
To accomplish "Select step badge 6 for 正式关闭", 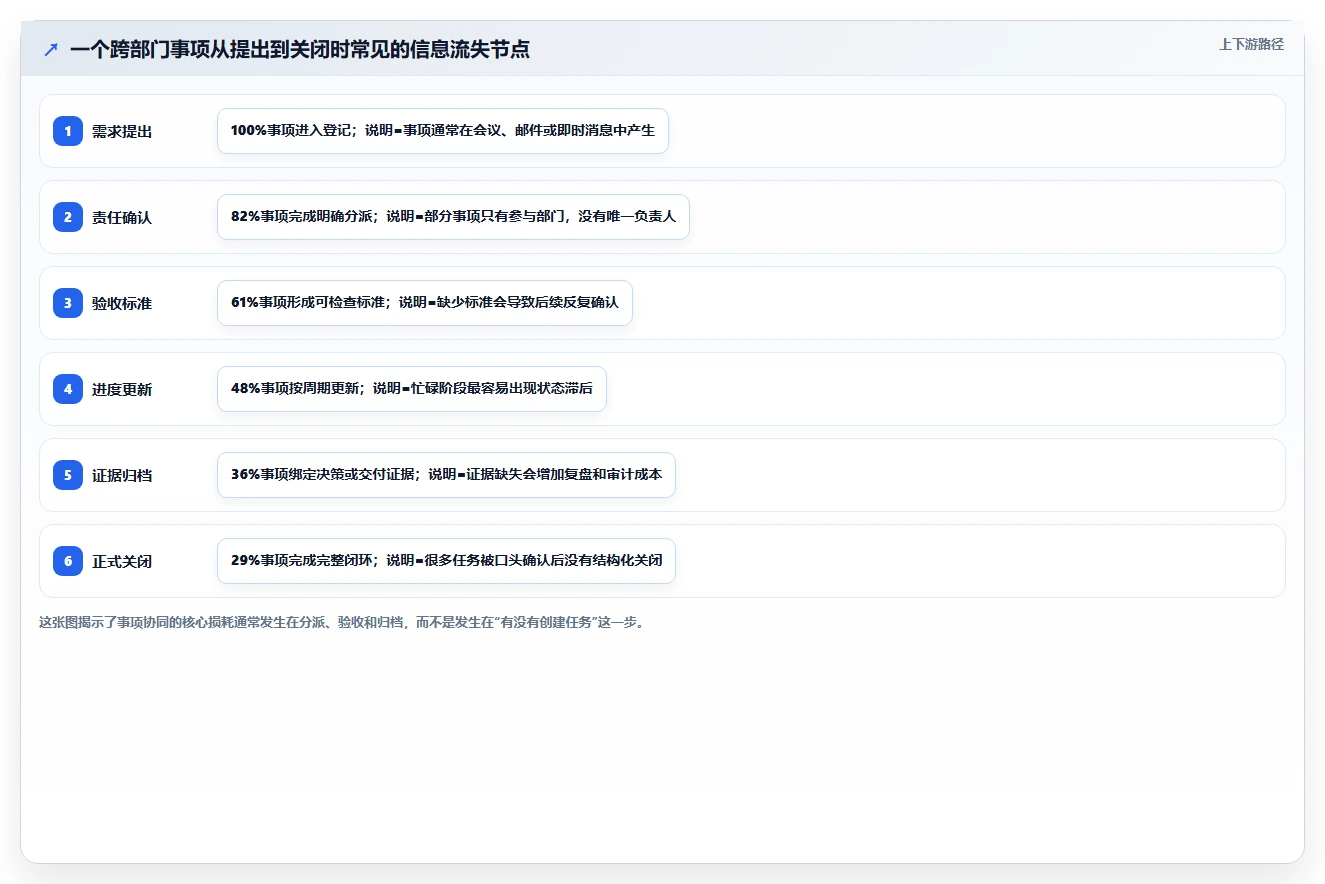I will (68, 561).
